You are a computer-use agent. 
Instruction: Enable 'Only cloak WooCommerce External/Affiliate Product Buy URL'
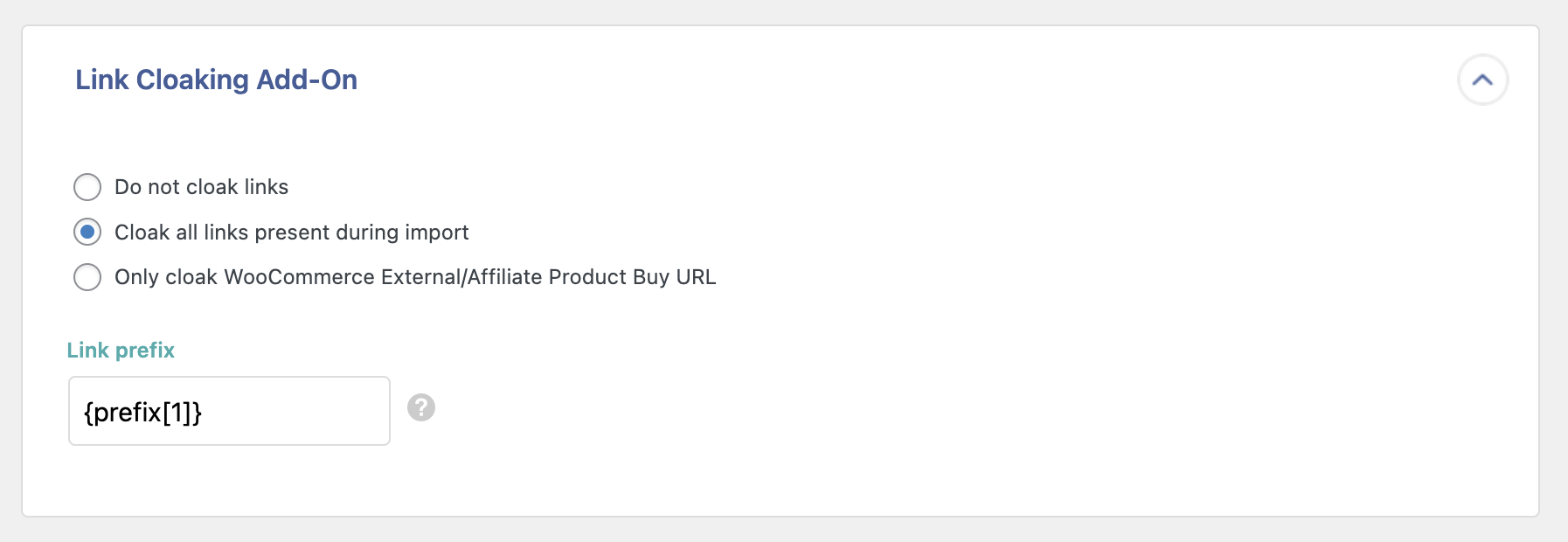pyautogui.click(x=87, y=277)
